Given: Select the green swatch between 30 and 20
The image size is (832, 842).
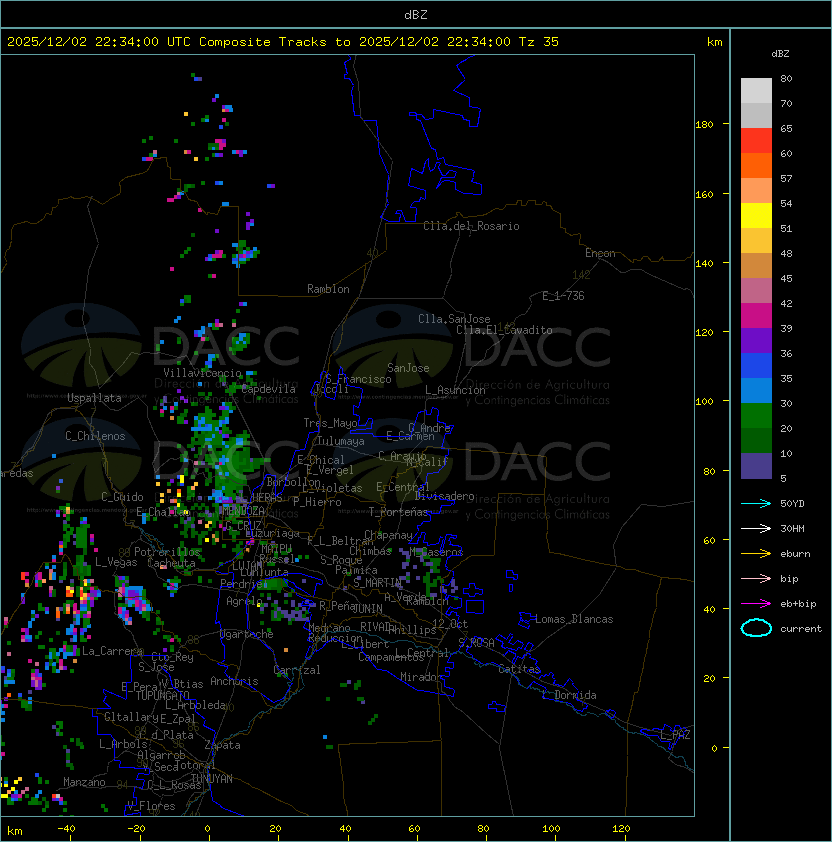Looking at the screenshot, I should [756, 416].
